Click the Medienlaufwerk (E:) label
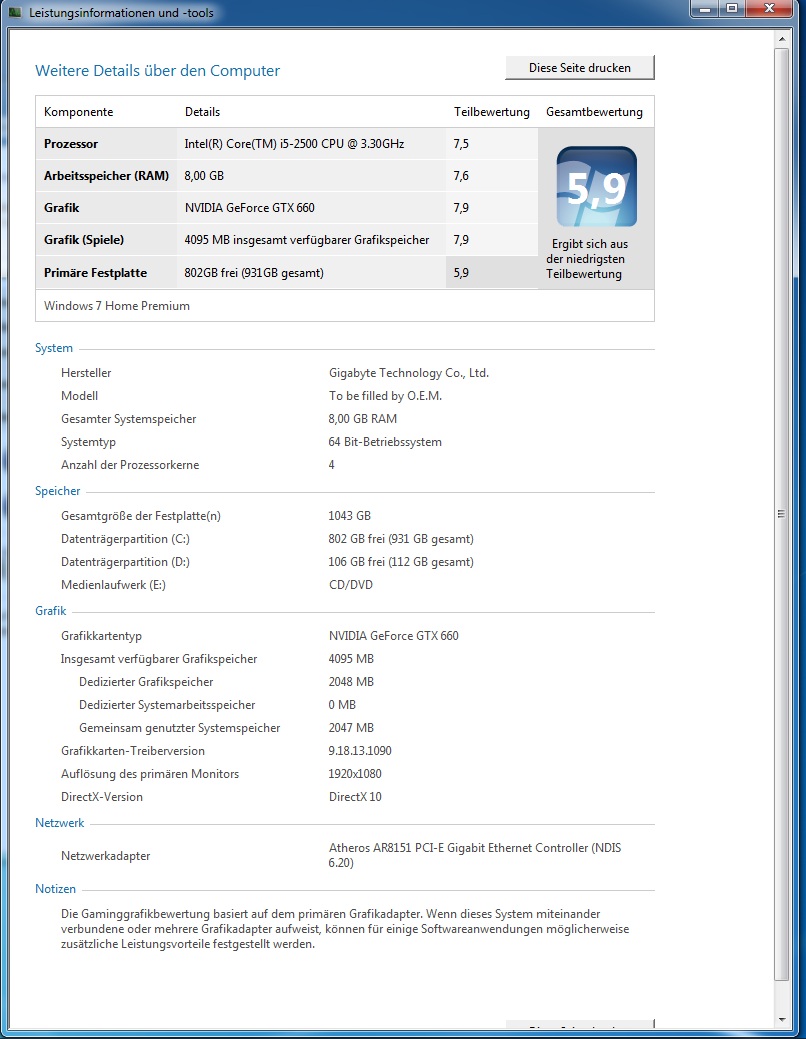This screenshot has height=1039, width=806. (x=113, y=585)
